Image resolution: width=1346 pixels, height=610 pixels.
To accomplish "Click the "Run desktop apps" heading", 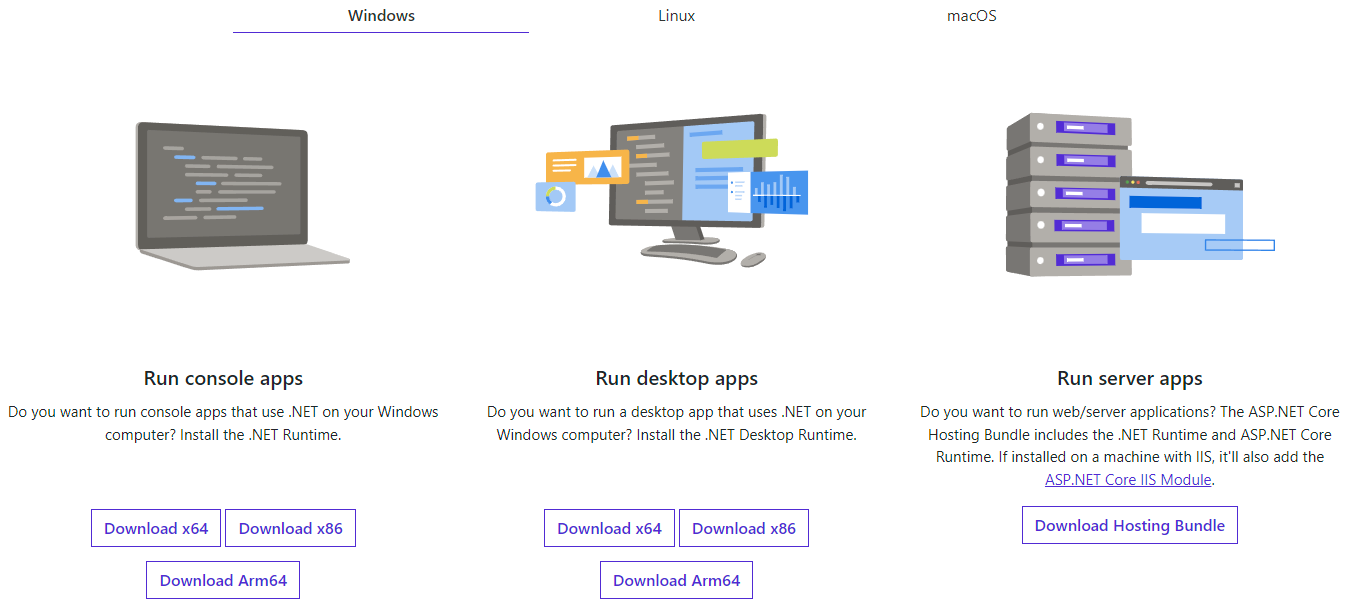I will (677, 378).
